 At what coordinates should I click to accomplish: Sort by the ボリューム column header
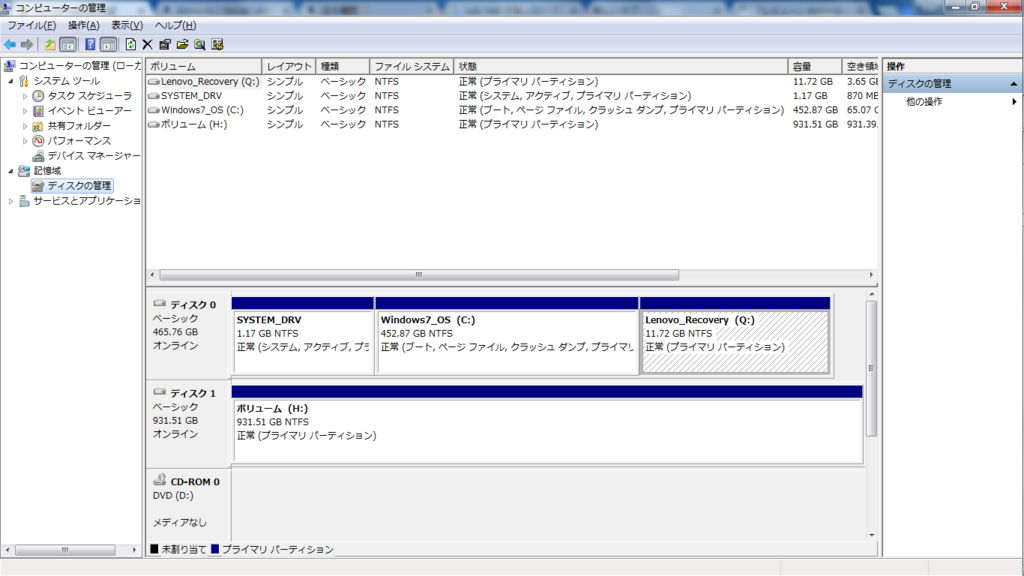204,67
